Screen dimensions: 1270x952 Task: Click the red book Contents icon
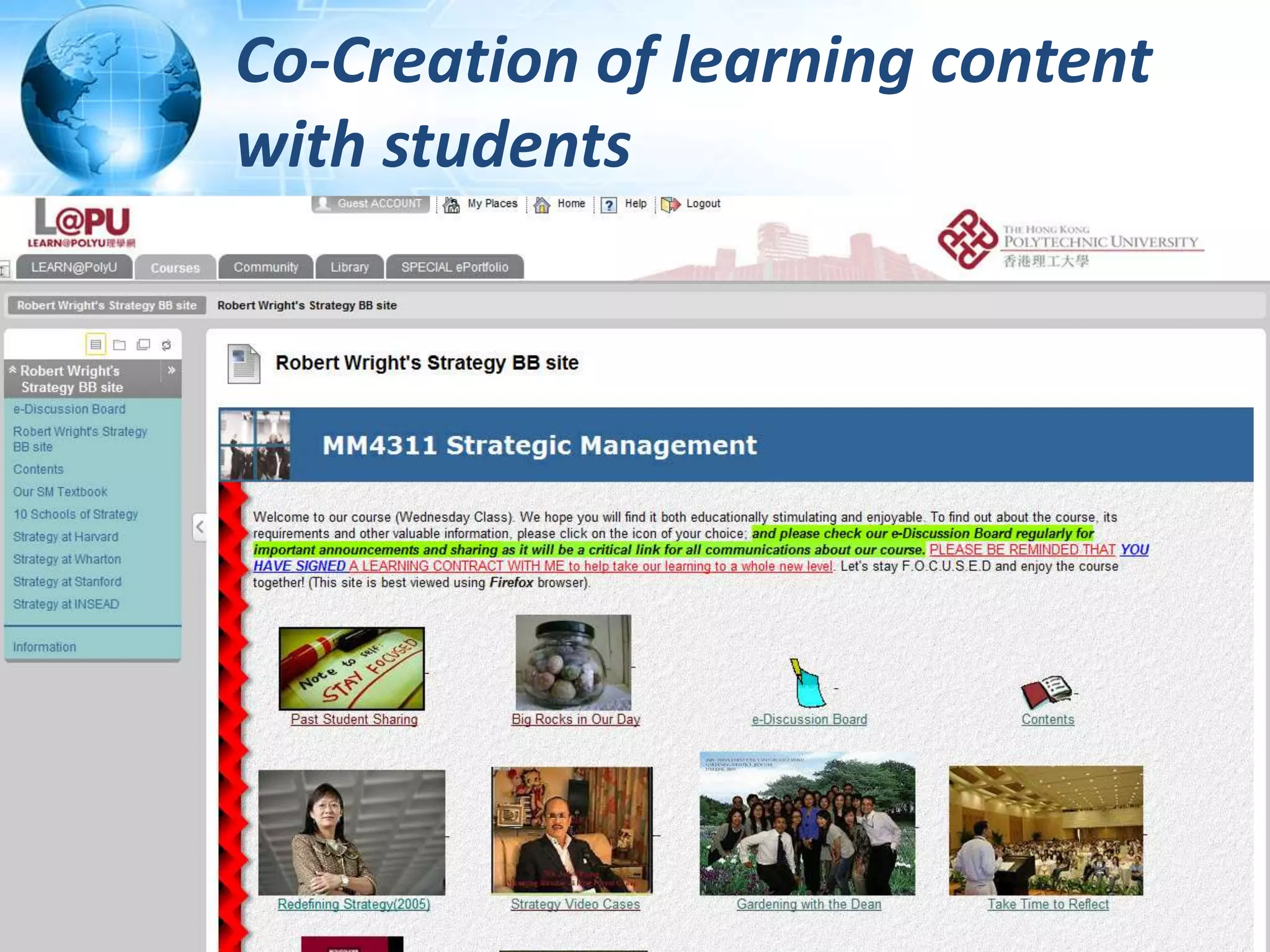pyautogui.click(x=1046, y=692)
